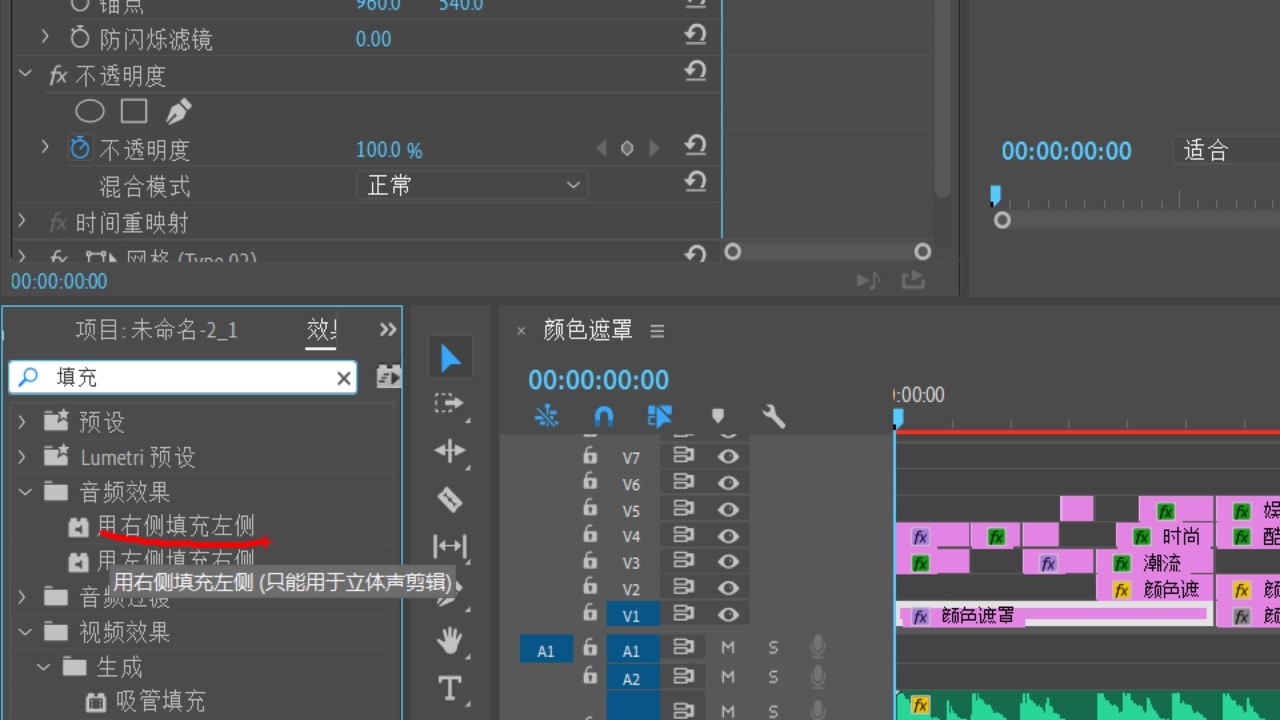The height and width of the screenshot is (720, 1280).
Task: Go to previous opacity keyframe
Action: click(602, 149)
